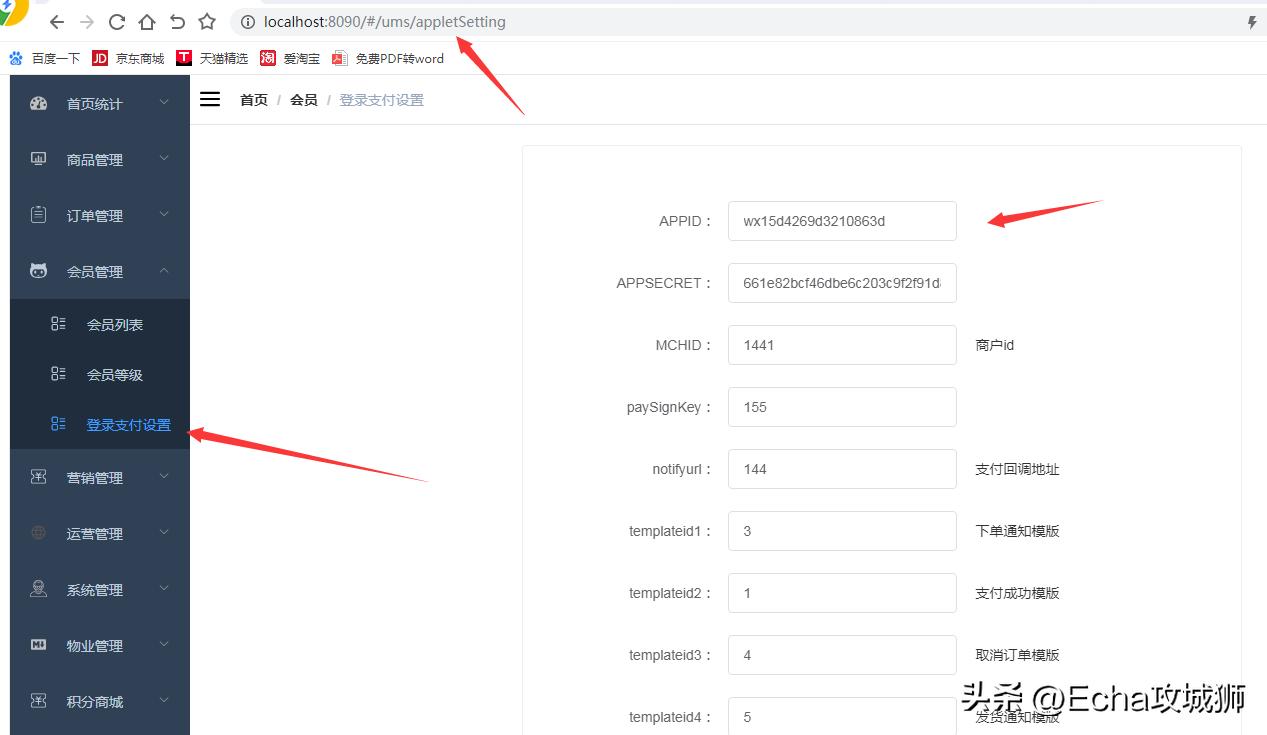The height and width of the screenshot is (735, 1267).
Task: Click the 营销管理 marketing icon
Action: click(38, 477)
